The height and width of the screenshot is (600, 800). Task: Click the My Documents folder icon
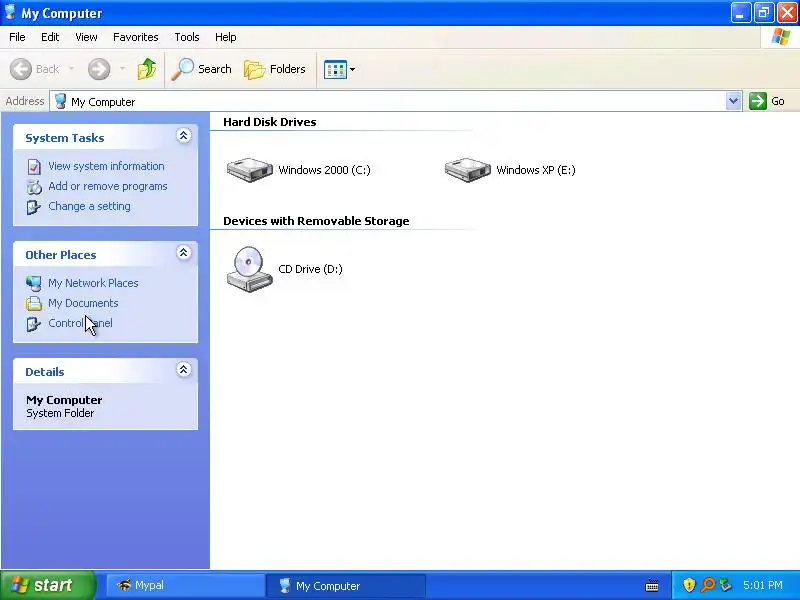34,304
